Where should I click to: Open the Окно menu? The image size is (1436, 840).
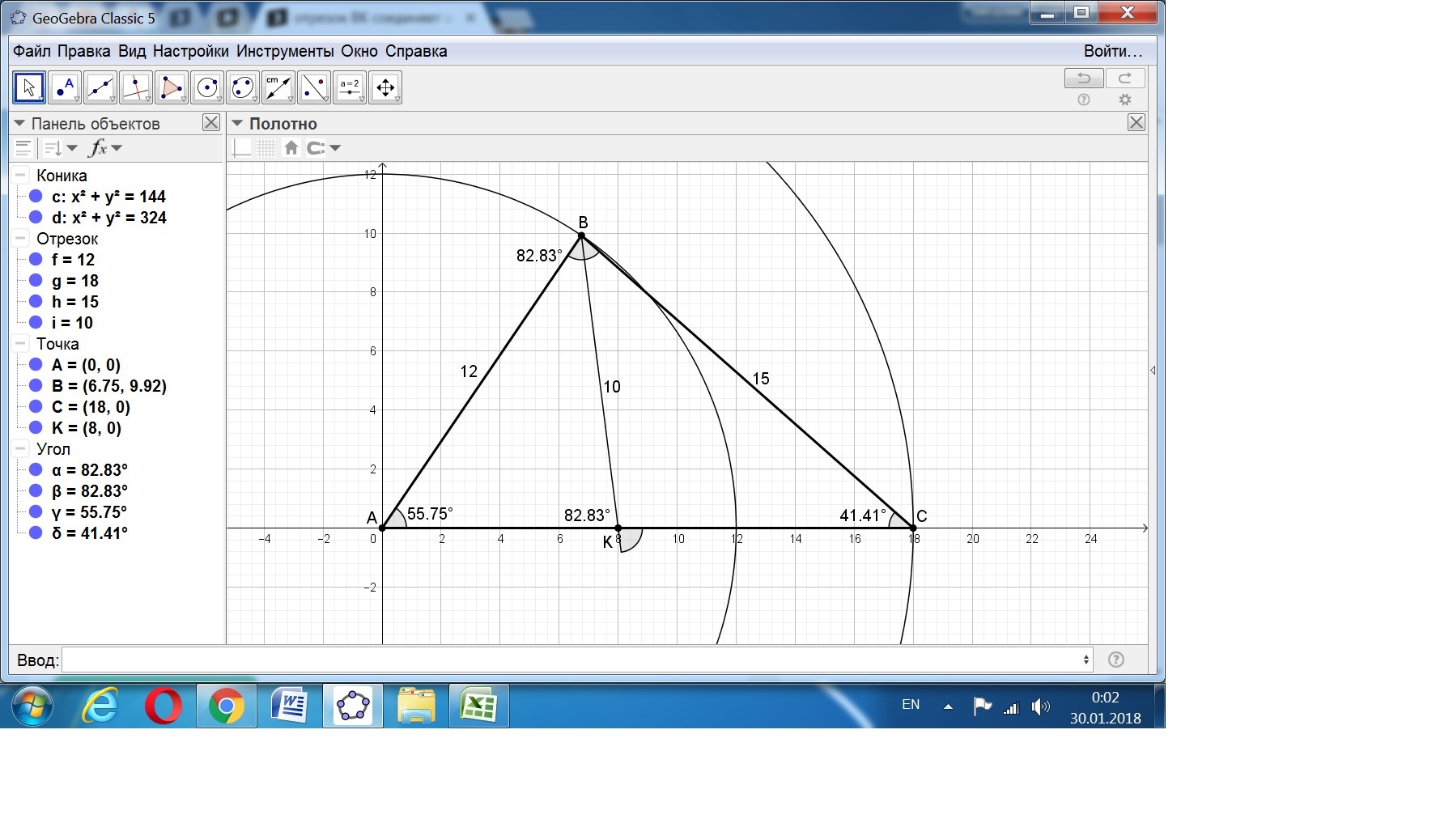[x=359, y=51]
